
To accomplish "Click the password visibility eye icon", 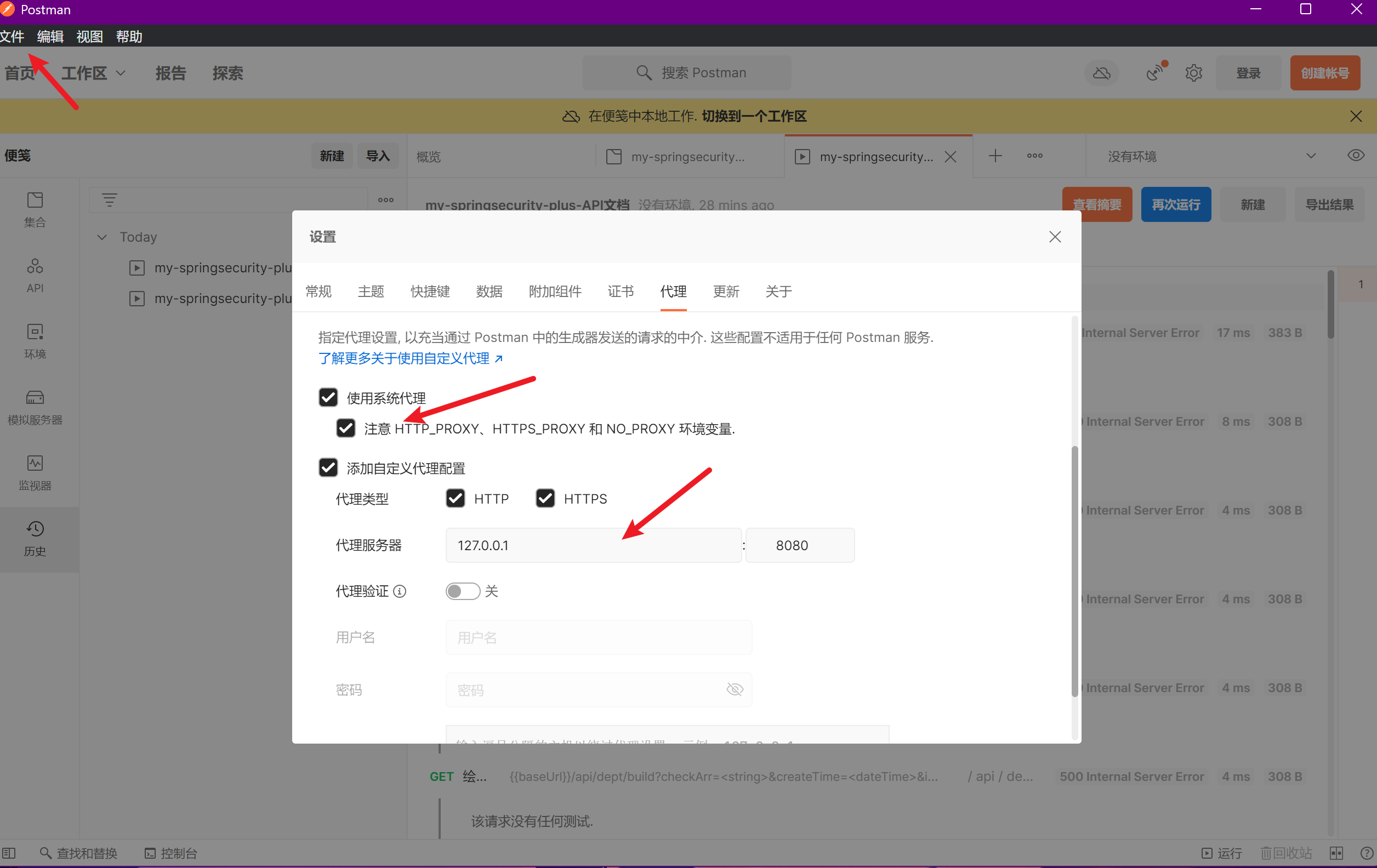I will (734, 689).
